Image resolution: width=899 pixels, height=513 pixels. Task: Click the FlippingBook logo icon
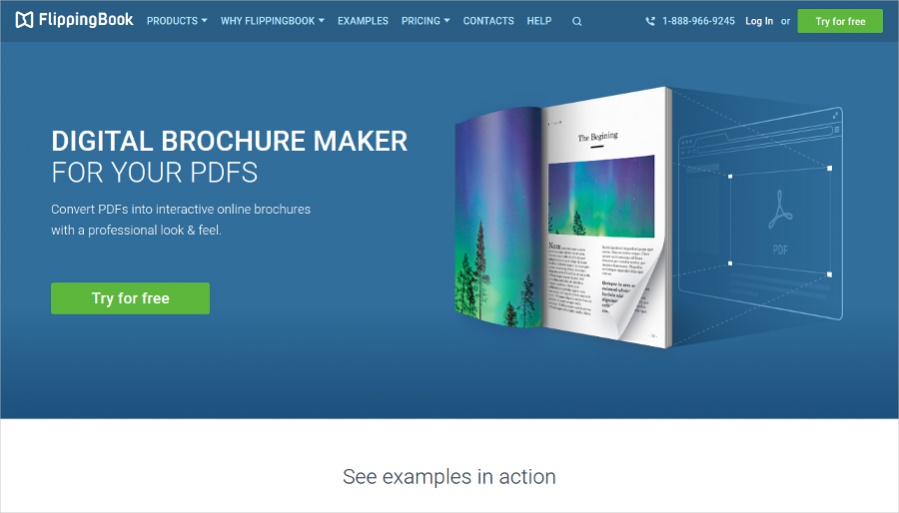tap(24, 20)
